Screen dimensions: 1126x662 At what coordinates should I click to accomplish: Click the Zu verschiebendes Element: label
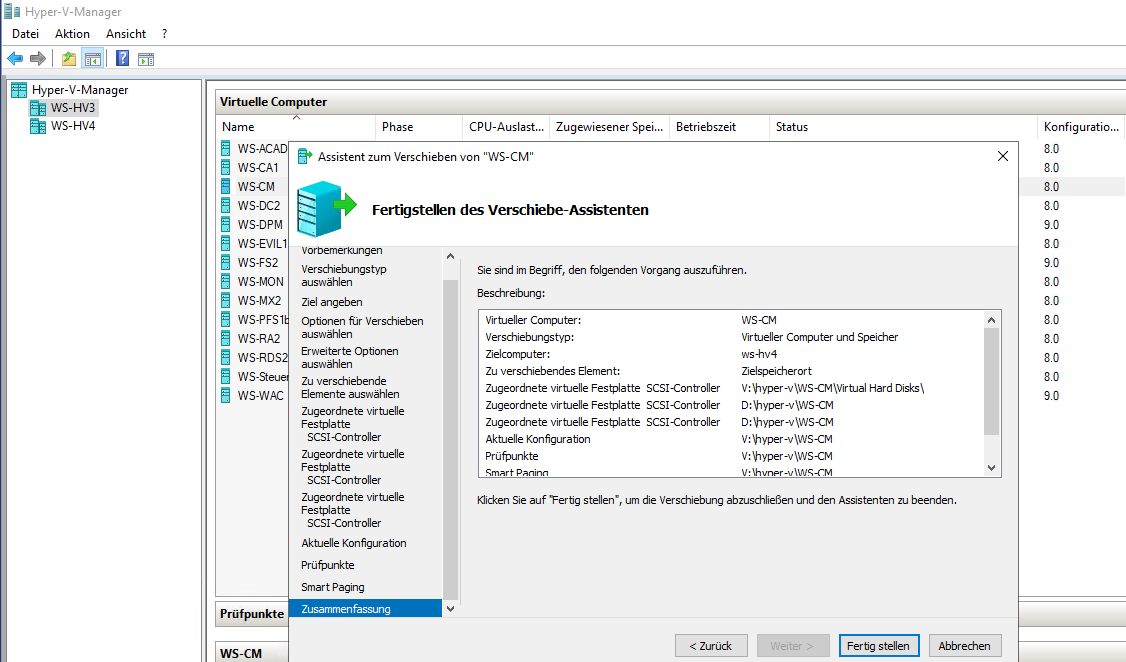pyautogui.click(x=552, y=371)
